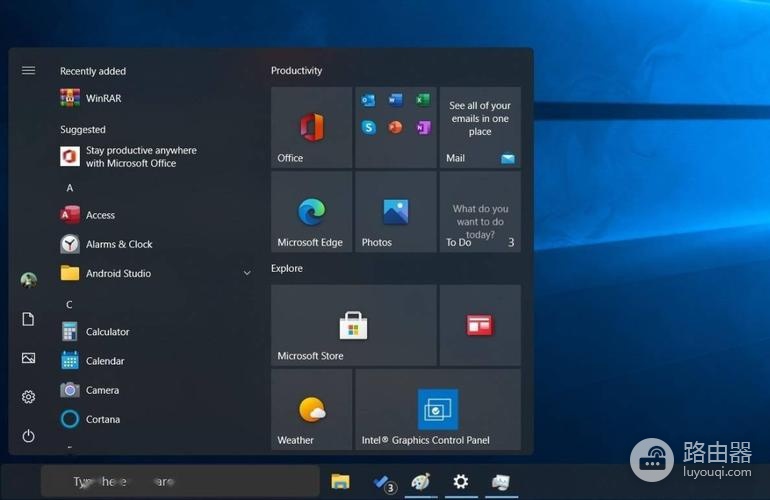Open Excel in the Office apps tile
Image resolution: width=770 pixels, height=500 pixels.
423,100
